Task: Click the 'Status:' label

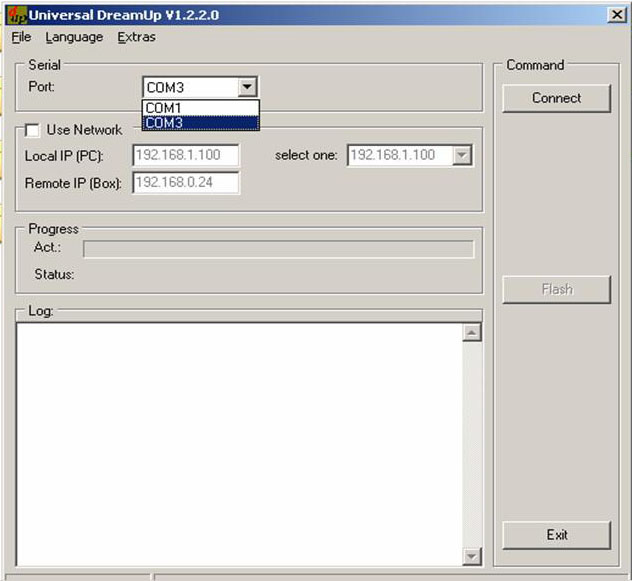Action: tap(54, 274)
